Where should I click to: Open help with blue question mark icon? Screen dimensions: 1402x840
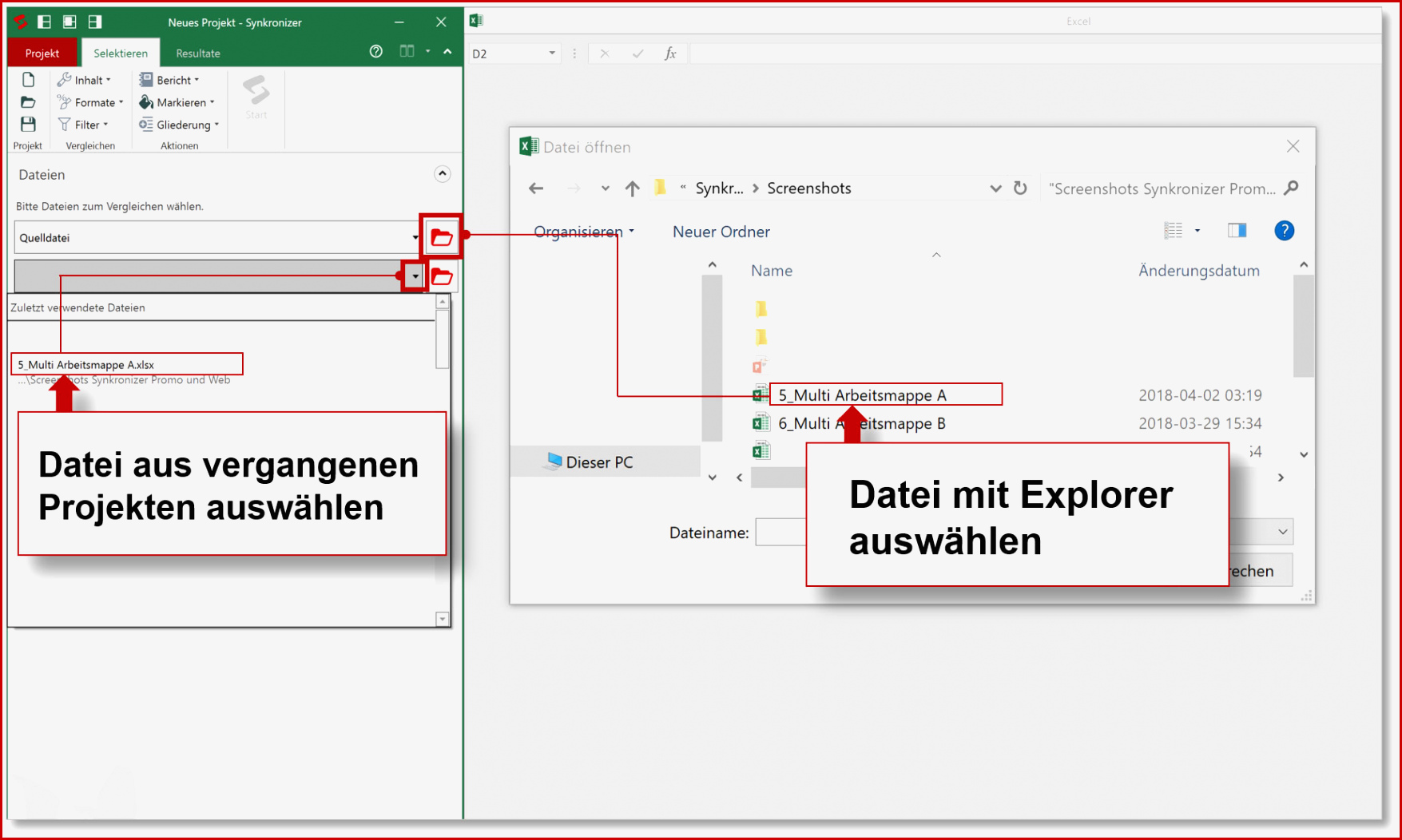point(1284,231)
